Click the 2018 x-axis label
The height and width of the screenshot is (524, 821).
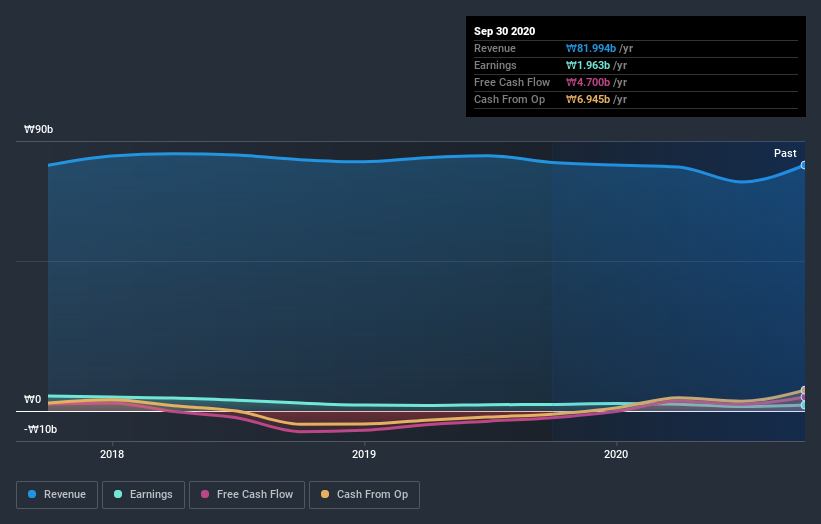[112, 454]
